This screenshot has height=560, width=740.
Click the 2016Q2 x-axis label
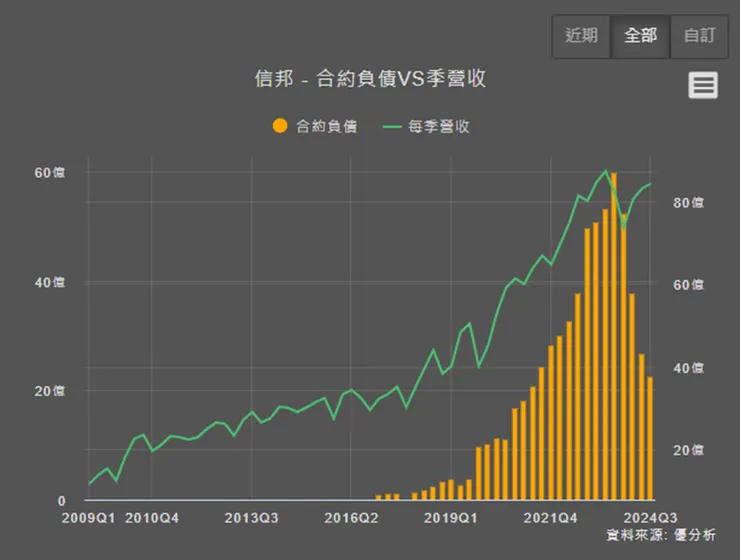point(351,518)
